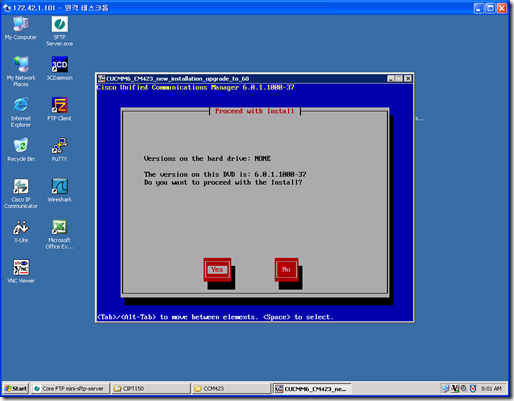
Task: Select the FTP Client FileZilla icon
Action: point(59,109)
